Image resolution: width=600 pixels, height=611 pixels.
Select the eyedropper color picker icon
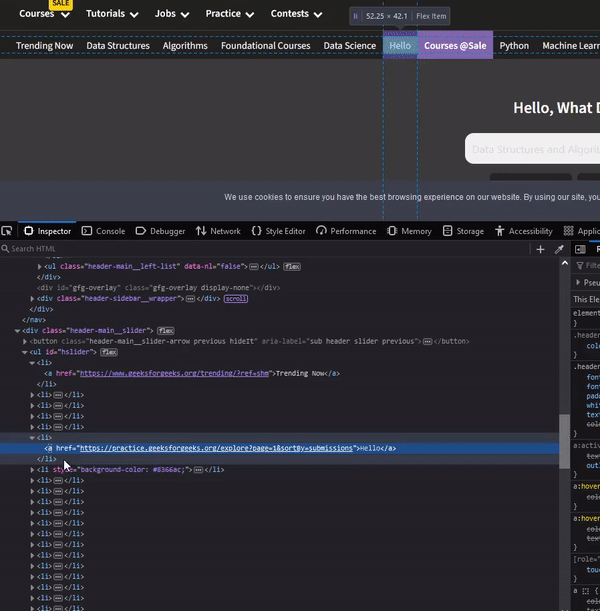coord(559,249)
